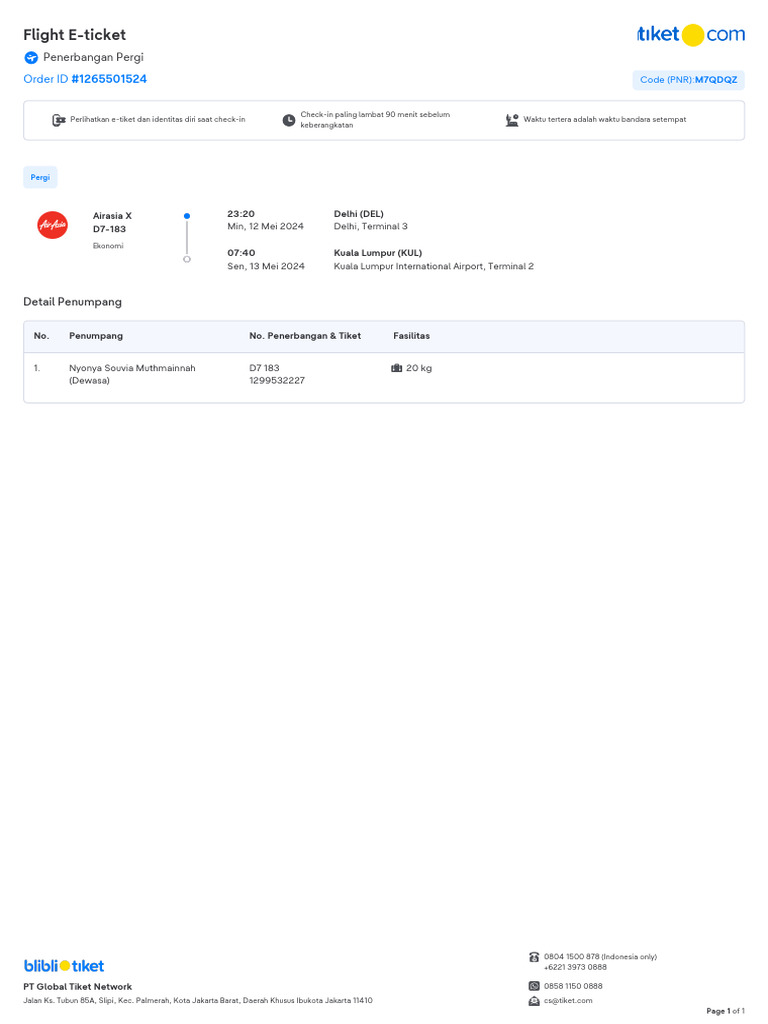Click the WhatsApp icon beside 0858 1150 0888
Viewport: 768px width, 1024px height.
(x=534, y=986)
